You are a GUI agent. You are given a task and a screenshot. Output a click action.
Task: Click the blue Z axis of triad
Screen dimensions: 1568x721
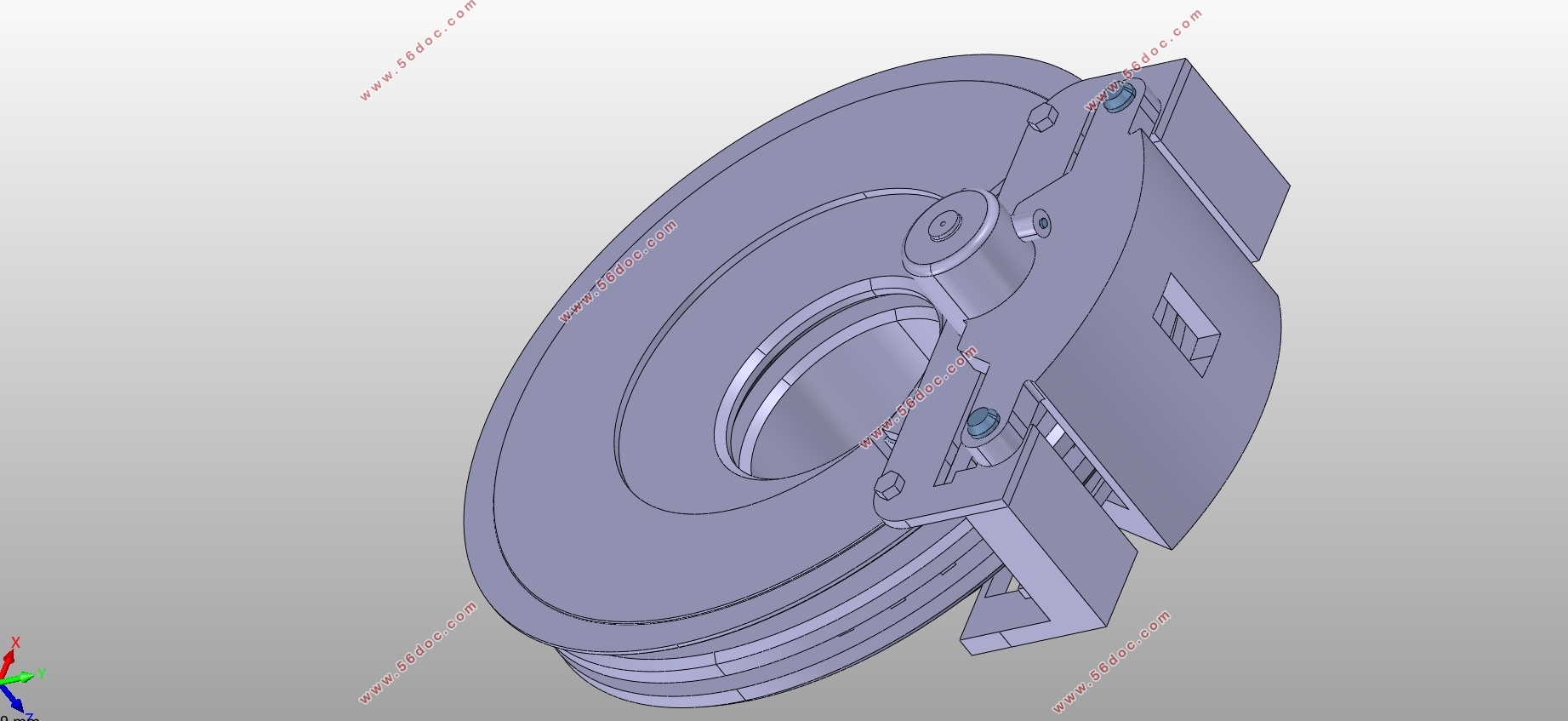click(x=11, y=699)
